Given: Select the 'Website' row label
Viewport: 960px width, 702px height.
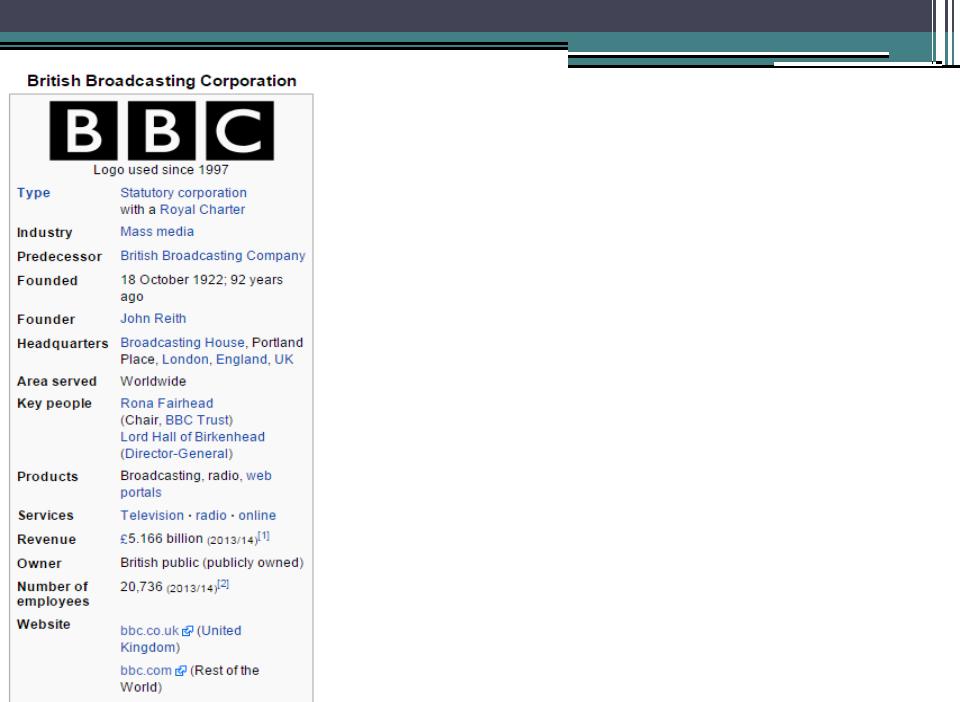Looking at the screenshot, I should [x=43, y=624].
